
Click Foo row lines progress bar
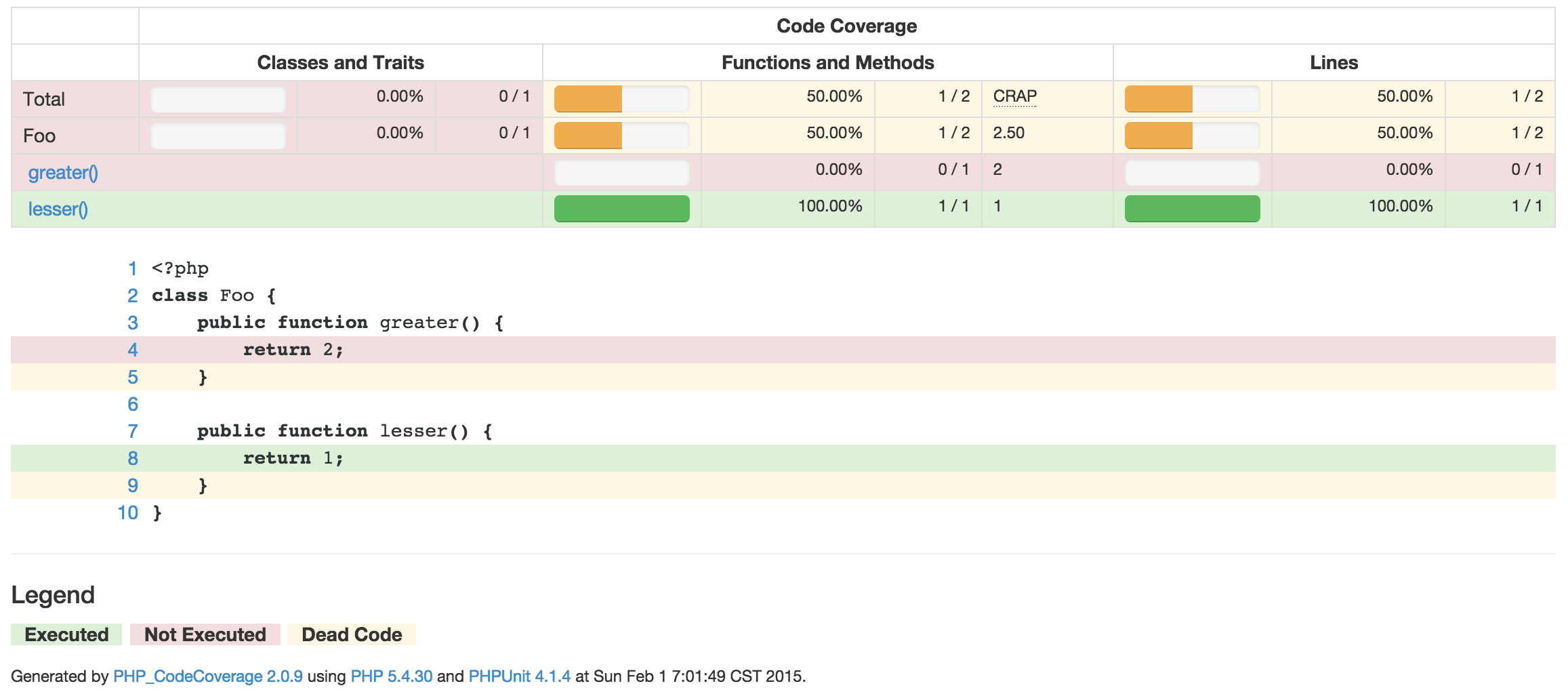click(x=1193, y=136)
